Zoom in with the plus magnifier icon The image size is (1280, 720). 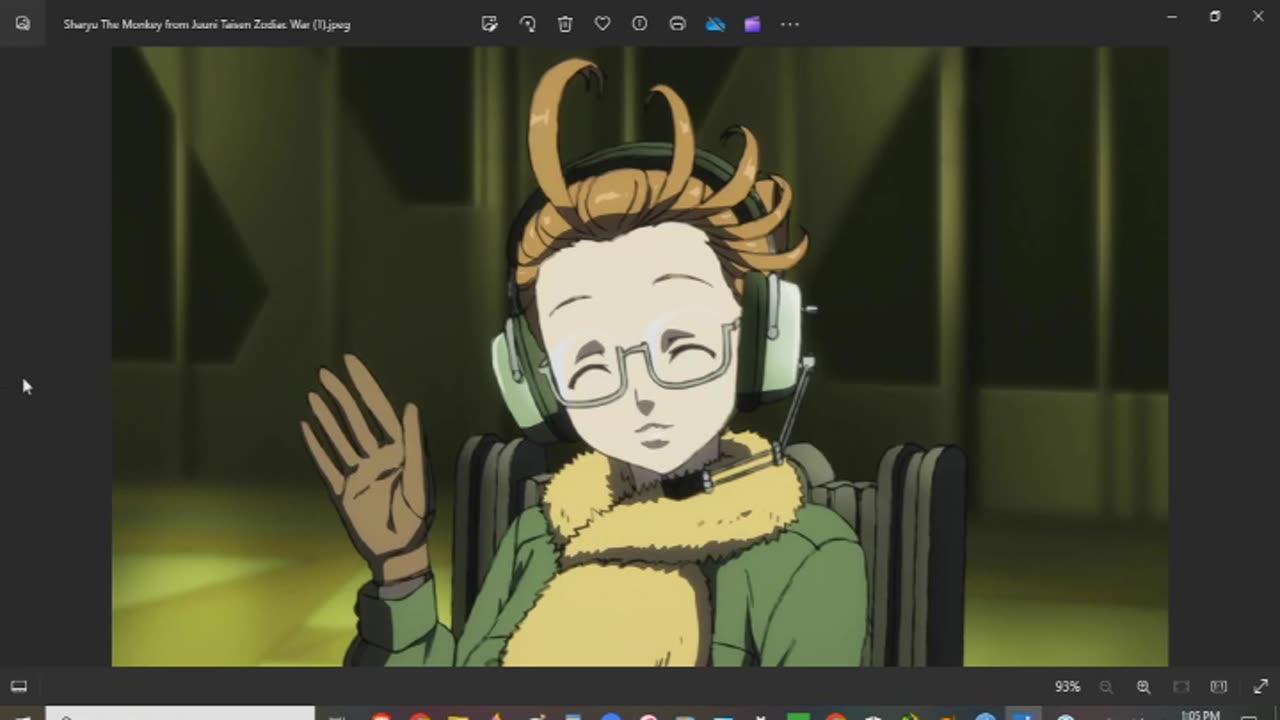click(1143, 687)
